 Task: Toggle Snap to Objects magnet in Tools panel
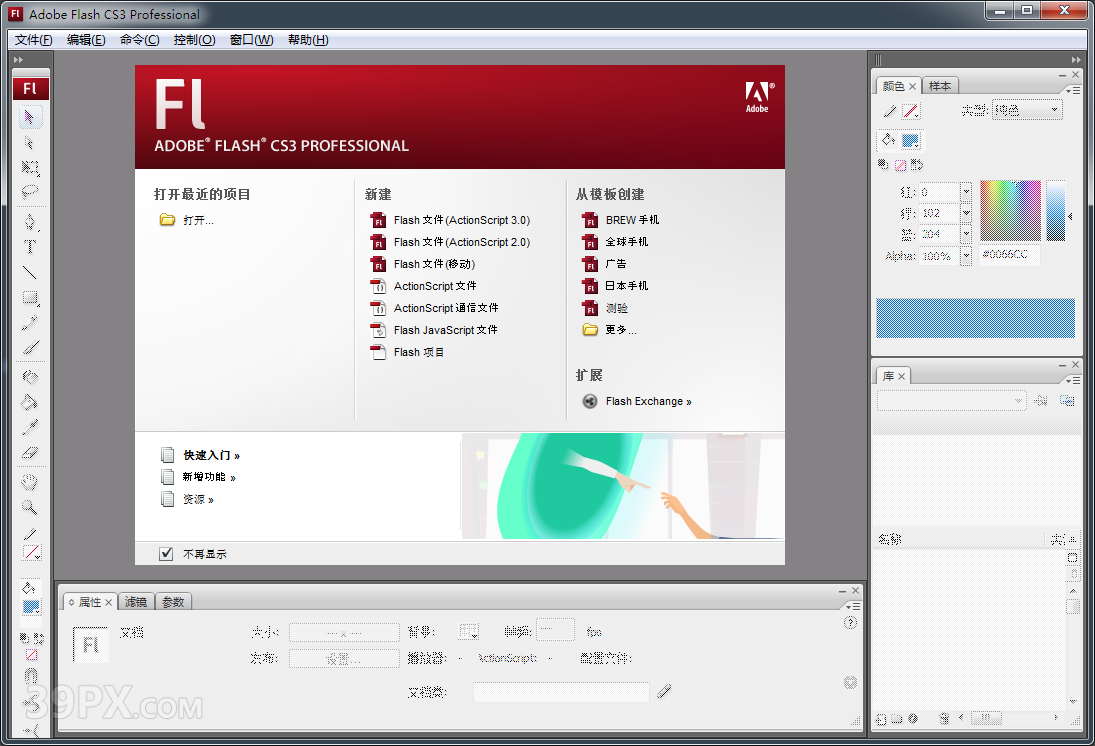pos(30,675)
